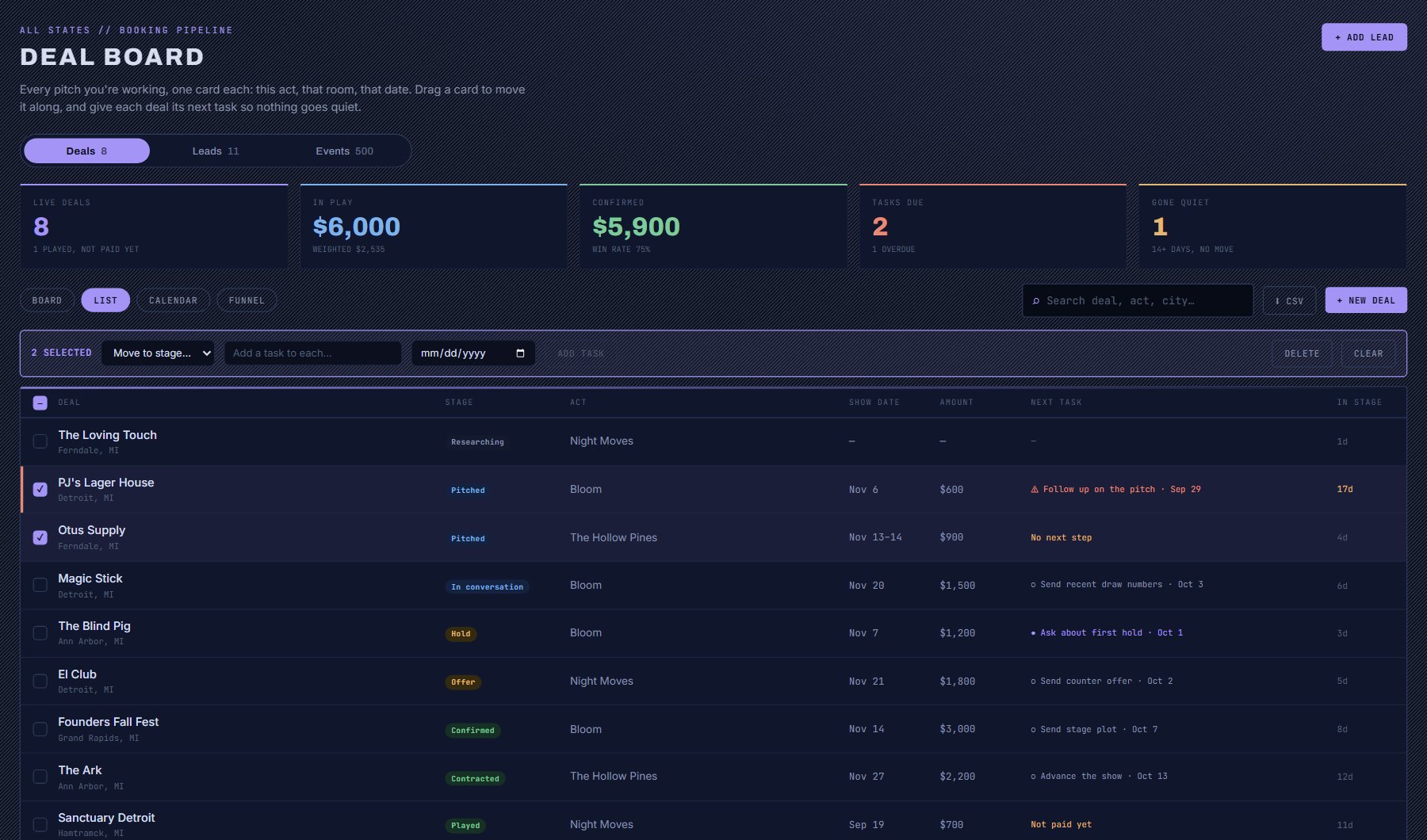This screenshot has height=840, width=1427.
Task: Open The Loving Touch deal name
Action: [x=107, y=435]
